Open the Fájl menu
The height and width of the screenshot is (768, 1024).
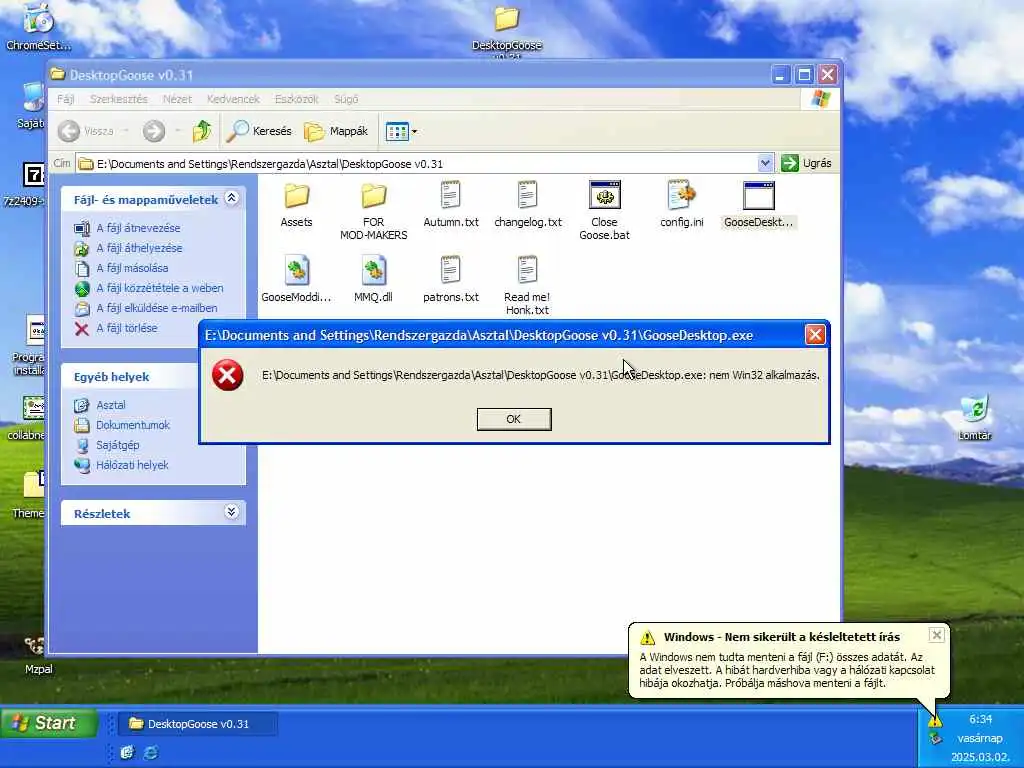tap(65, 99)
